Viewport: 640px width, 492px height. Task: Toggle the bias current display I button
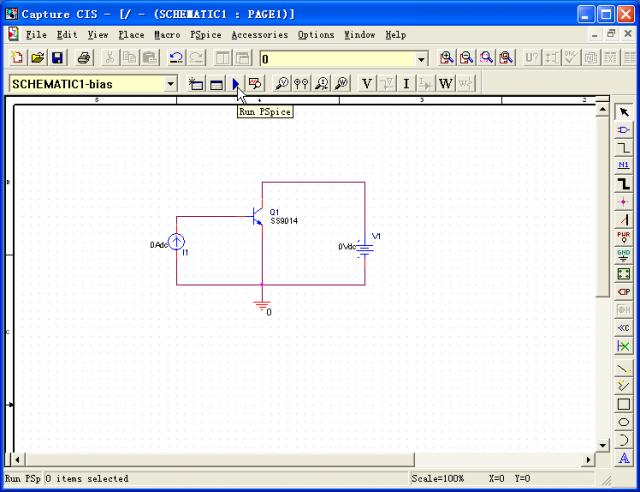(406, 84)
